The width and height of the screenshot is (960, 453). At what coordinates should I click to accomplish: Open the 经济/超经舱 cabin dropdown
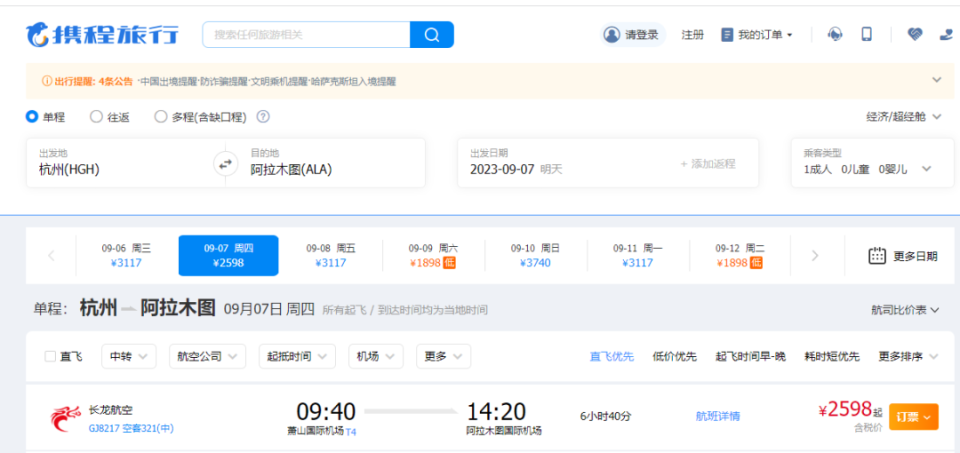(x=904, y=117)
